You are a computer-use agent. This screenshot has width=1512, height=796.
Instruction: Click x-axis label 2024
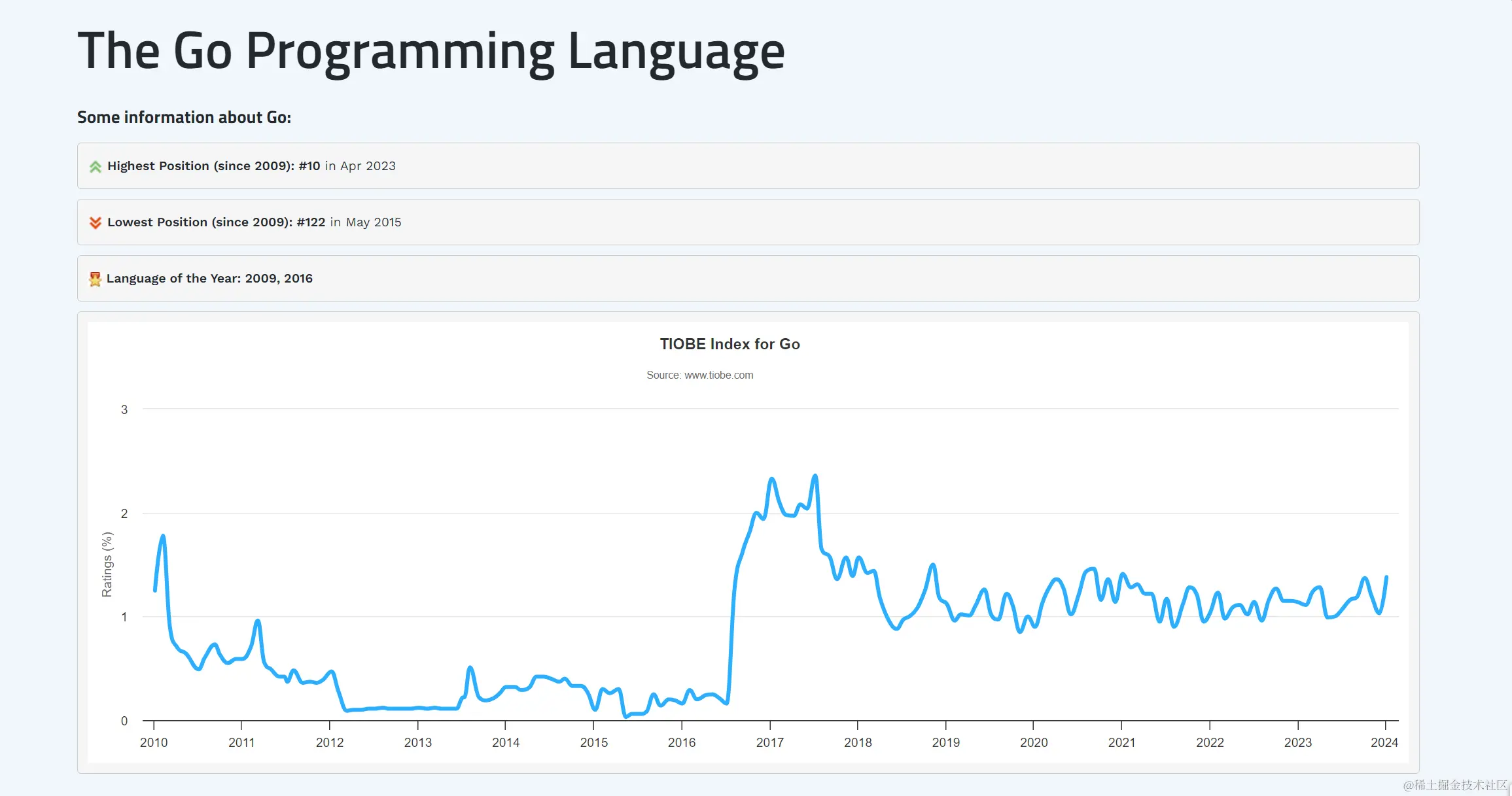pyautogui.click(x=1384, y=743)
